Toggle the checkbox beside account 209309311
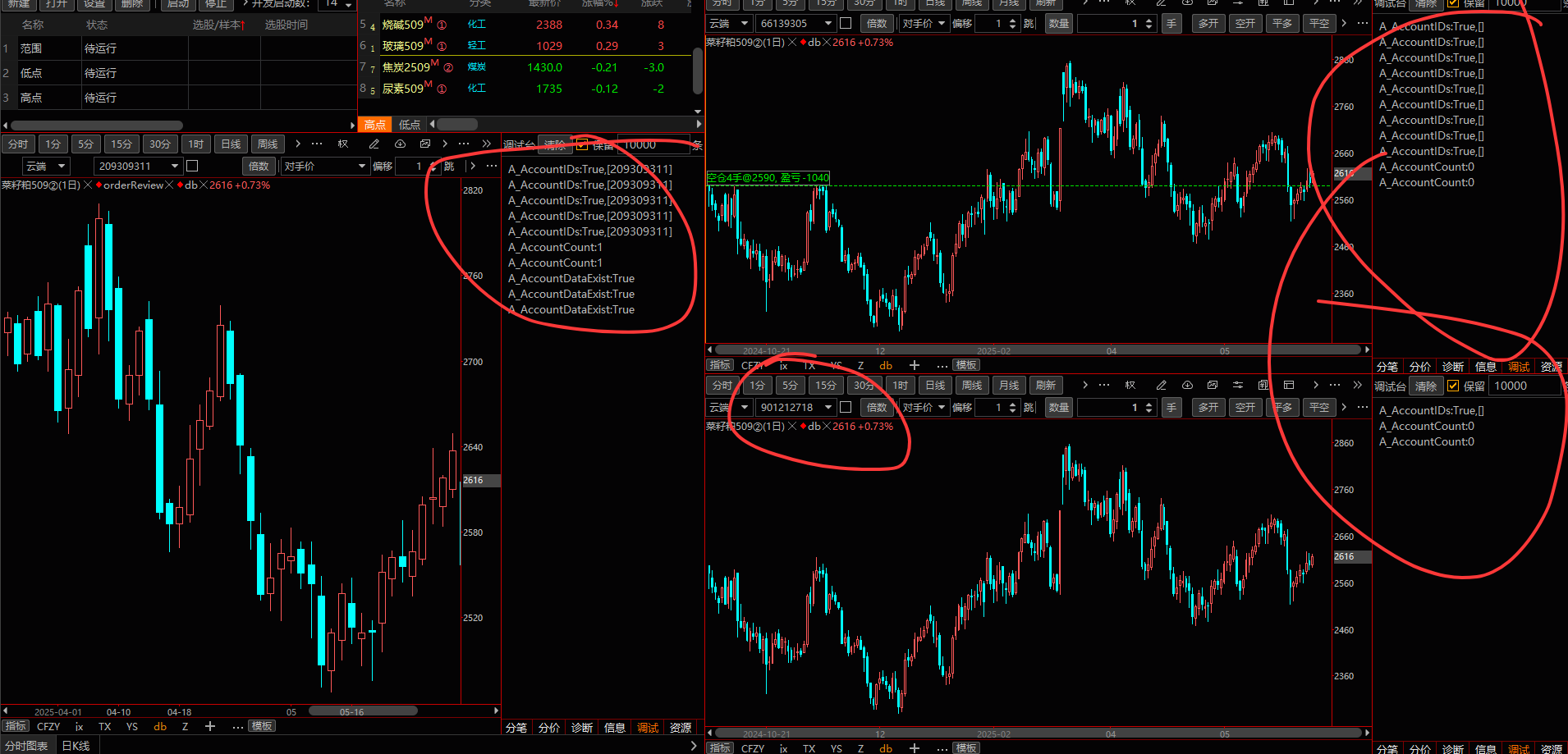 tap(192, 166)
